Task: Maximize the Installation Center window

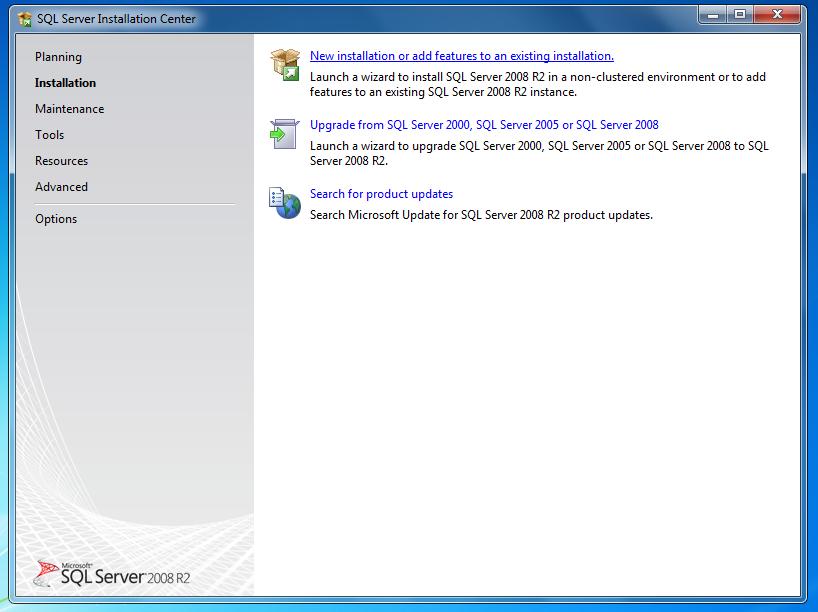Action: (x=740, y=15)
